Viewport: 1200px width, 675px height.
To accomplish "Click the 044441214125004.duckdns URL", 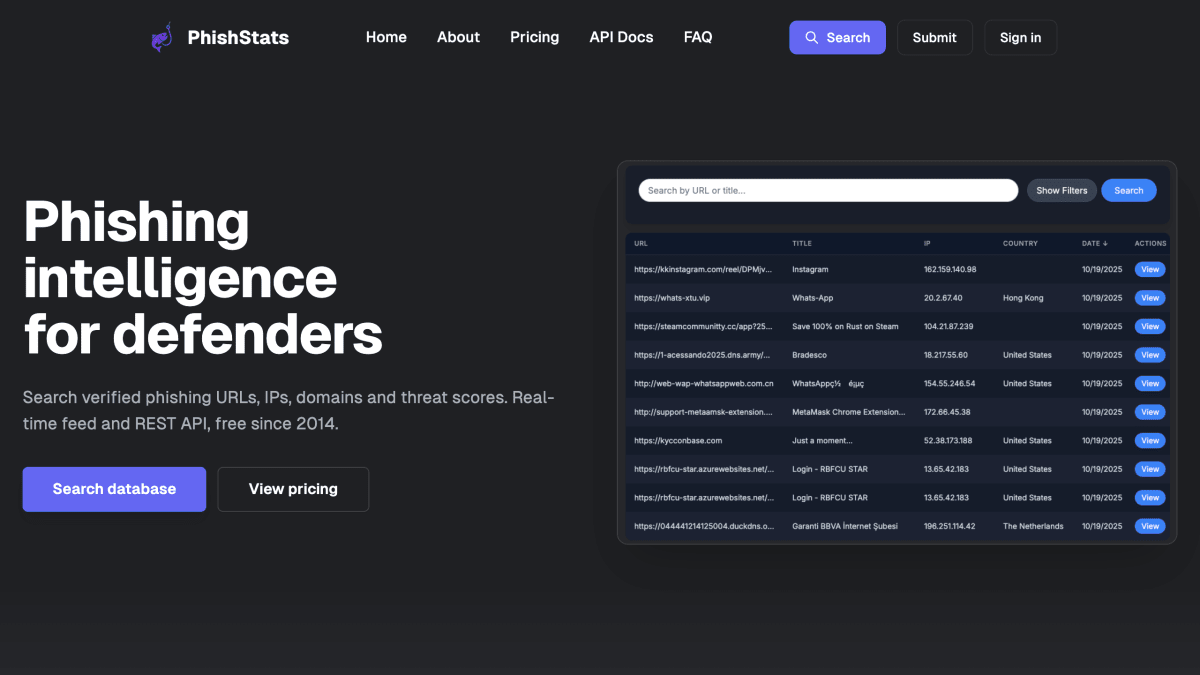I will (704, 526).
